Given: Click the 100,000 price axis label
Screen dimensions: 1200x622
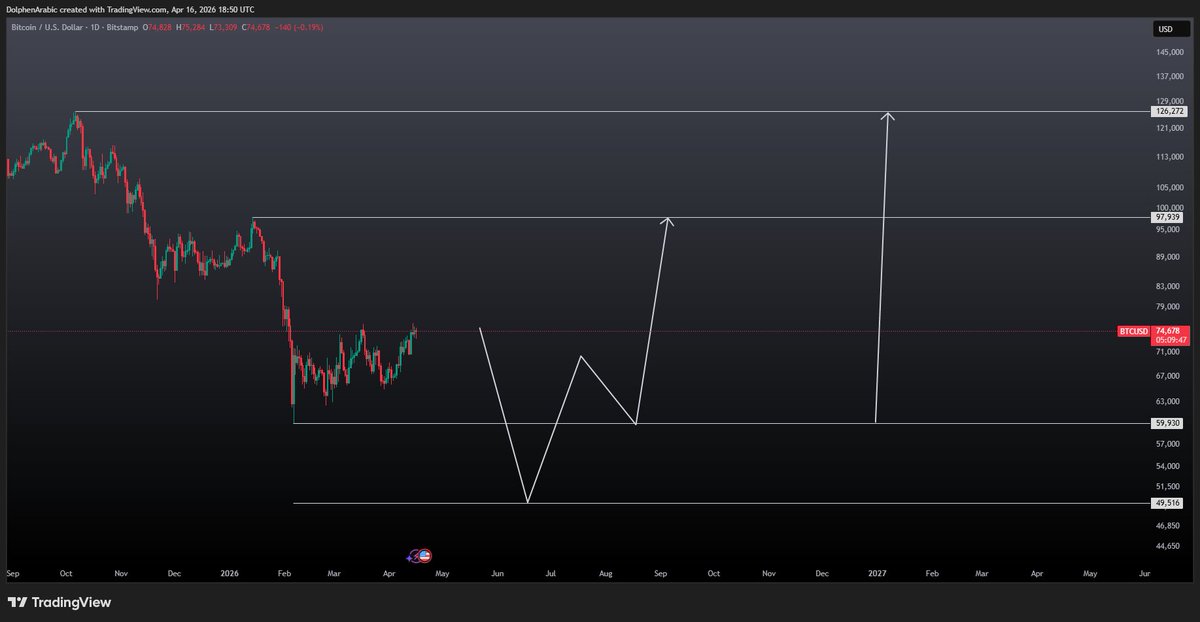Looking at the screenshot, I should 1169,207.
